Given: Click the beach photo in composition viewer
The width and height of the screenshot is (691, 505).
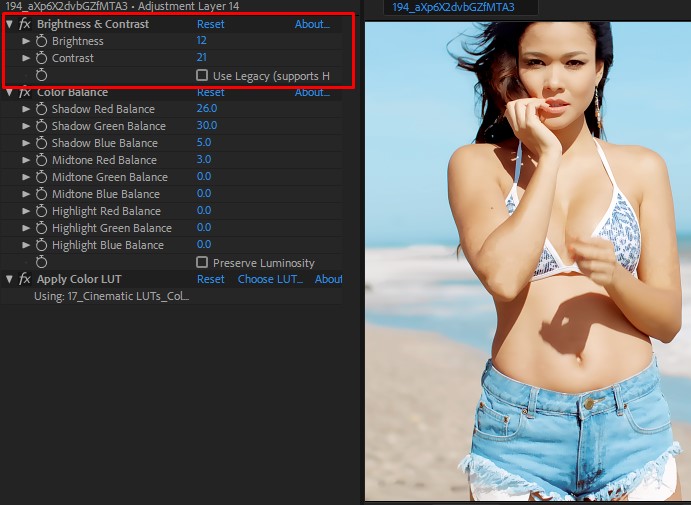Looking at the screenshot, I should [x=528, y=261].
